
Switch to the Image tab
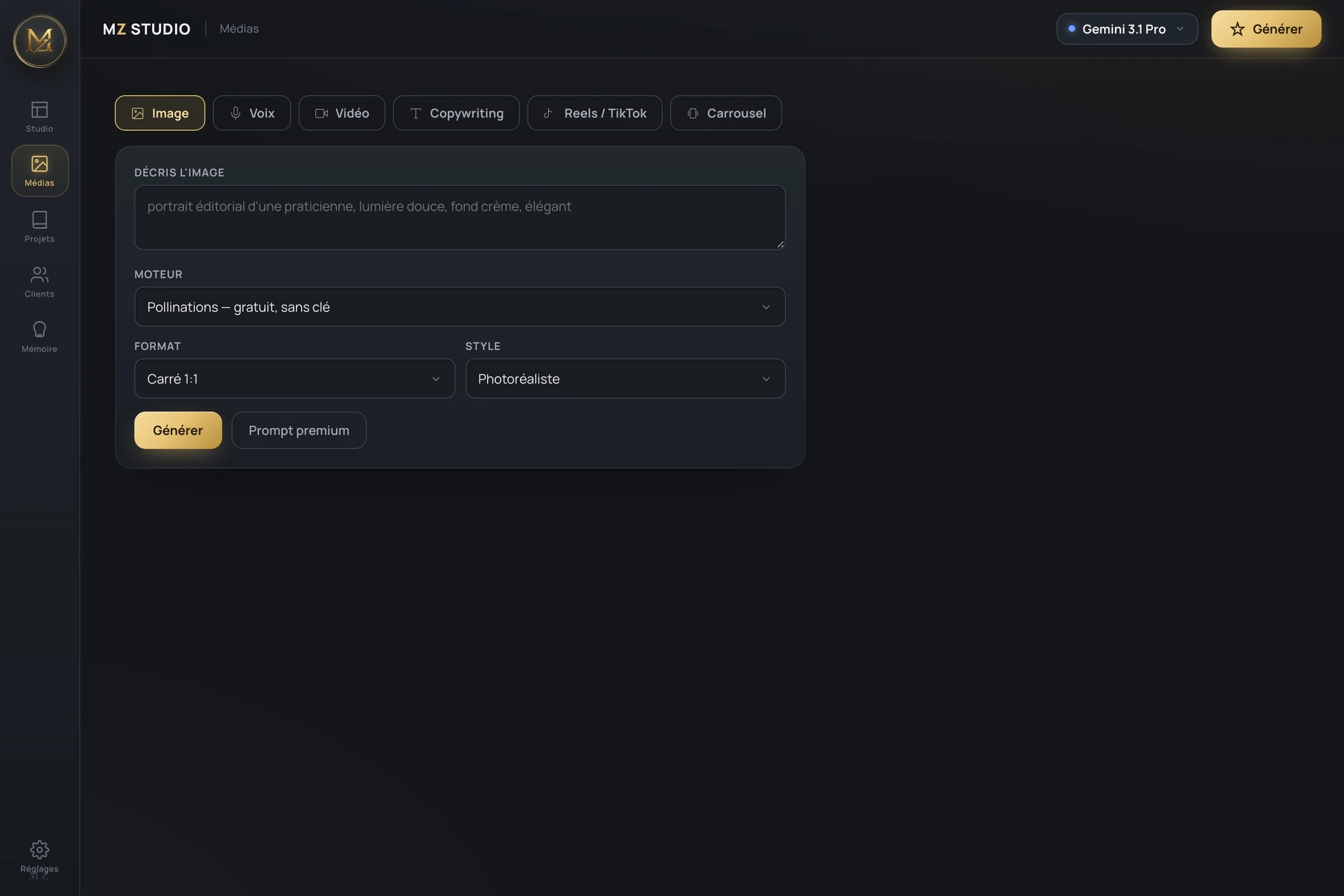pos(160,113)
